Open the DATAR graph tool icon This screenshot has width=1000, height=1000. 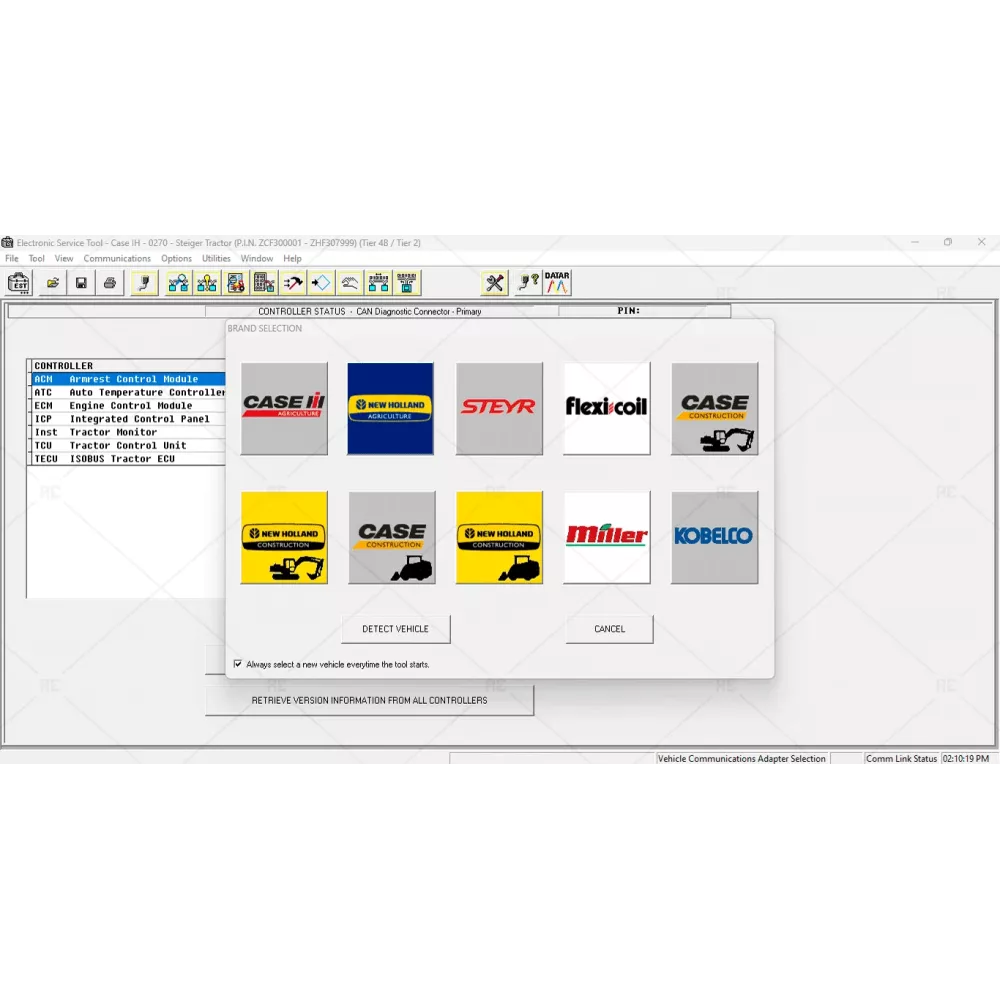[x=557, y=283]
